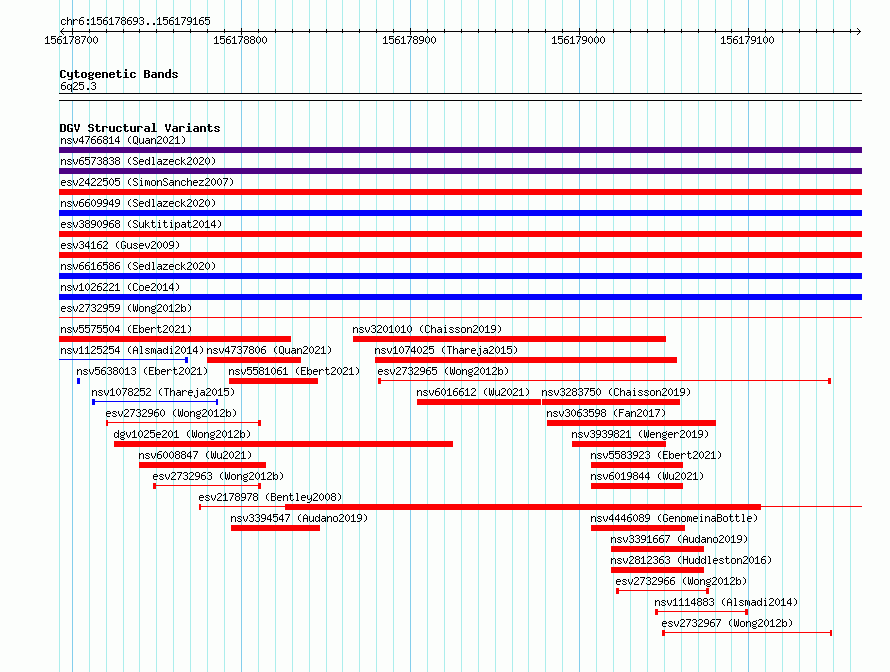Click the thick red bar of esv2178978
Image resolution: width=890 pixels, height=672 pixels.
[x=523, y=507]
